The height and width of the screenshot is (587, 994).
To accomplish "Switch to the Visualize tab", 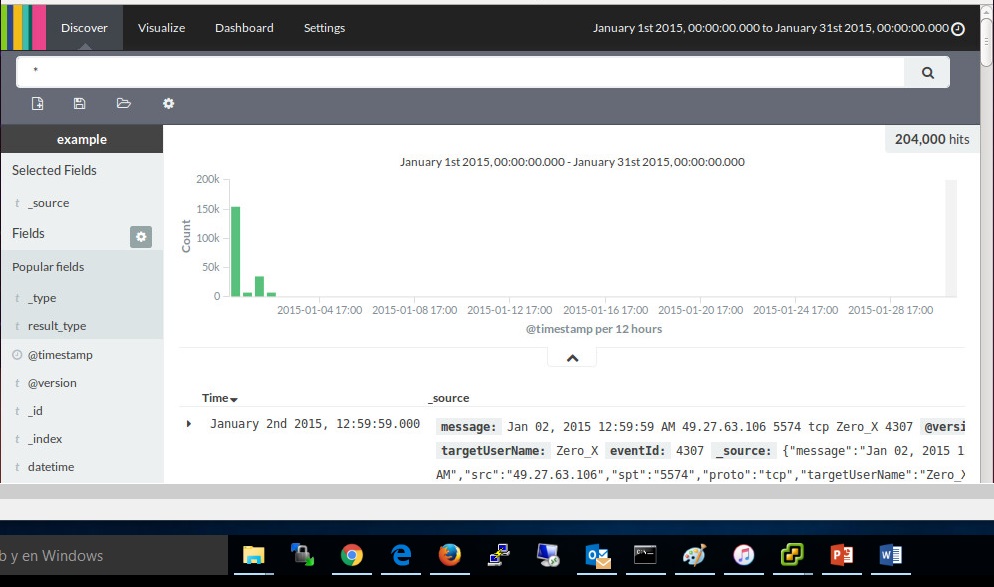I will tap(161, 28).
